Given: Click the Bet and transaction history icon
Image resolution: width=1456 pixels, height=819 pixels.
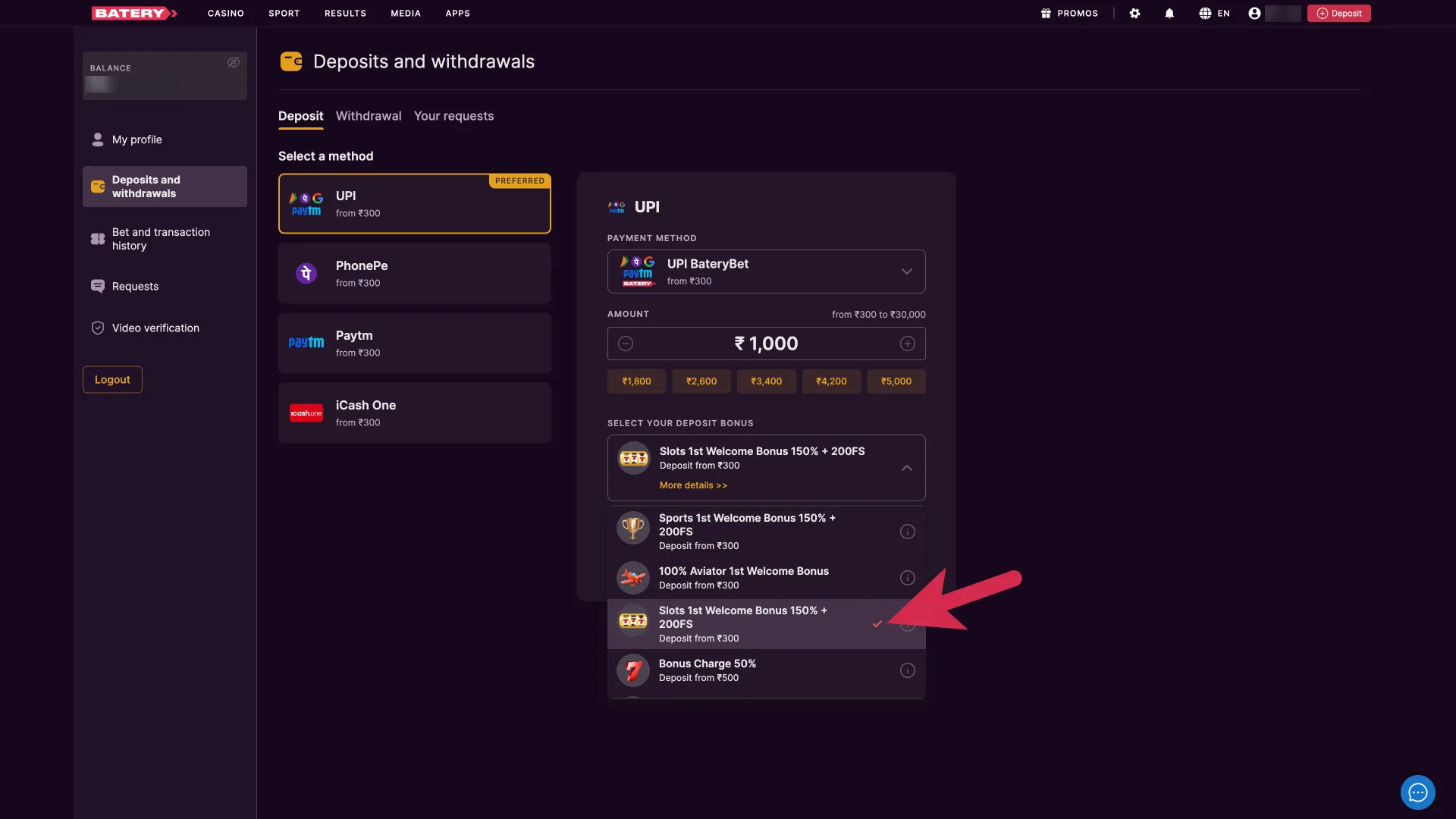Looking at the screenshot, I should pyautogui.click(x=98, y=239).
